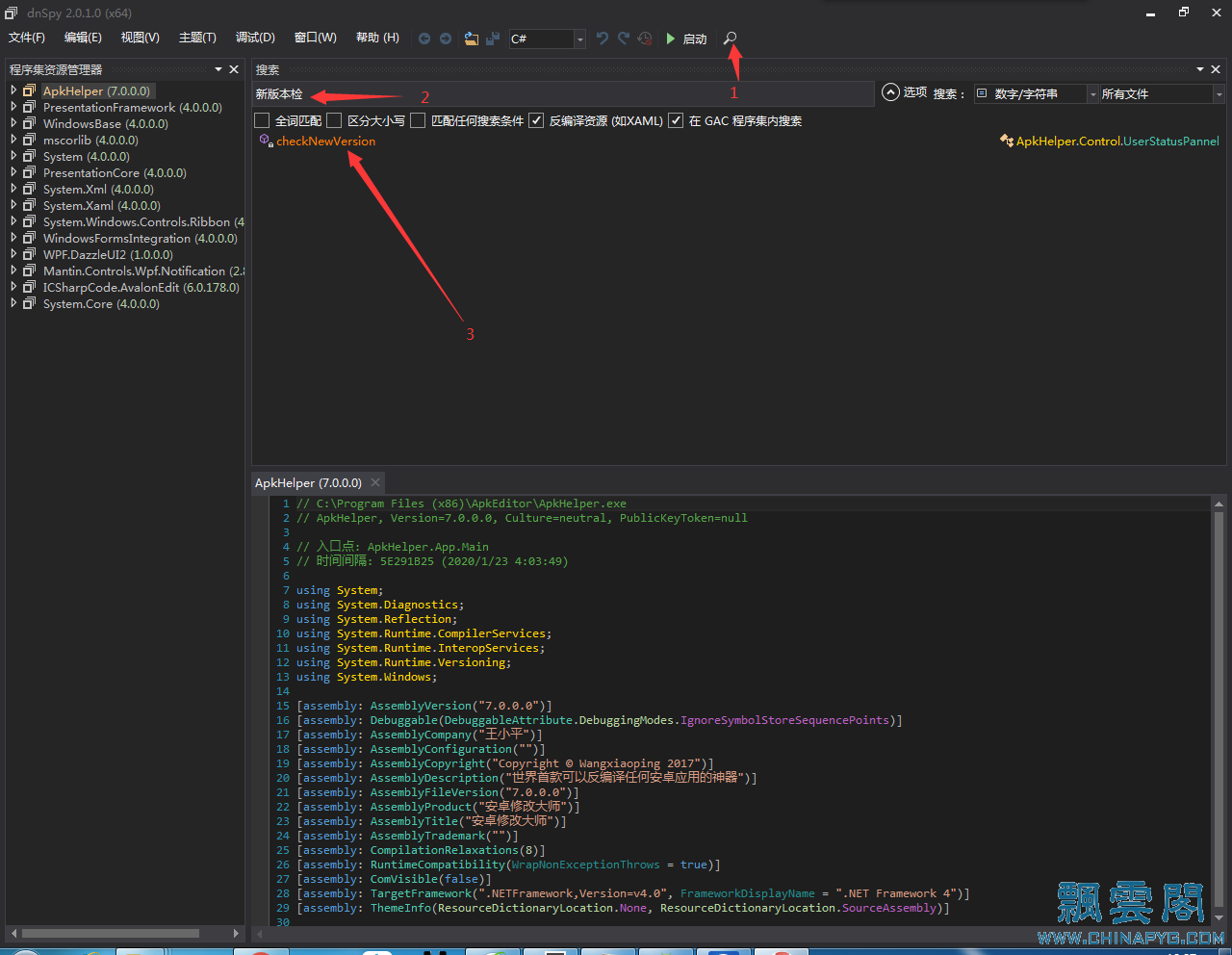
Task: Click the redo toolbar icon
Action: coord(624,39)
